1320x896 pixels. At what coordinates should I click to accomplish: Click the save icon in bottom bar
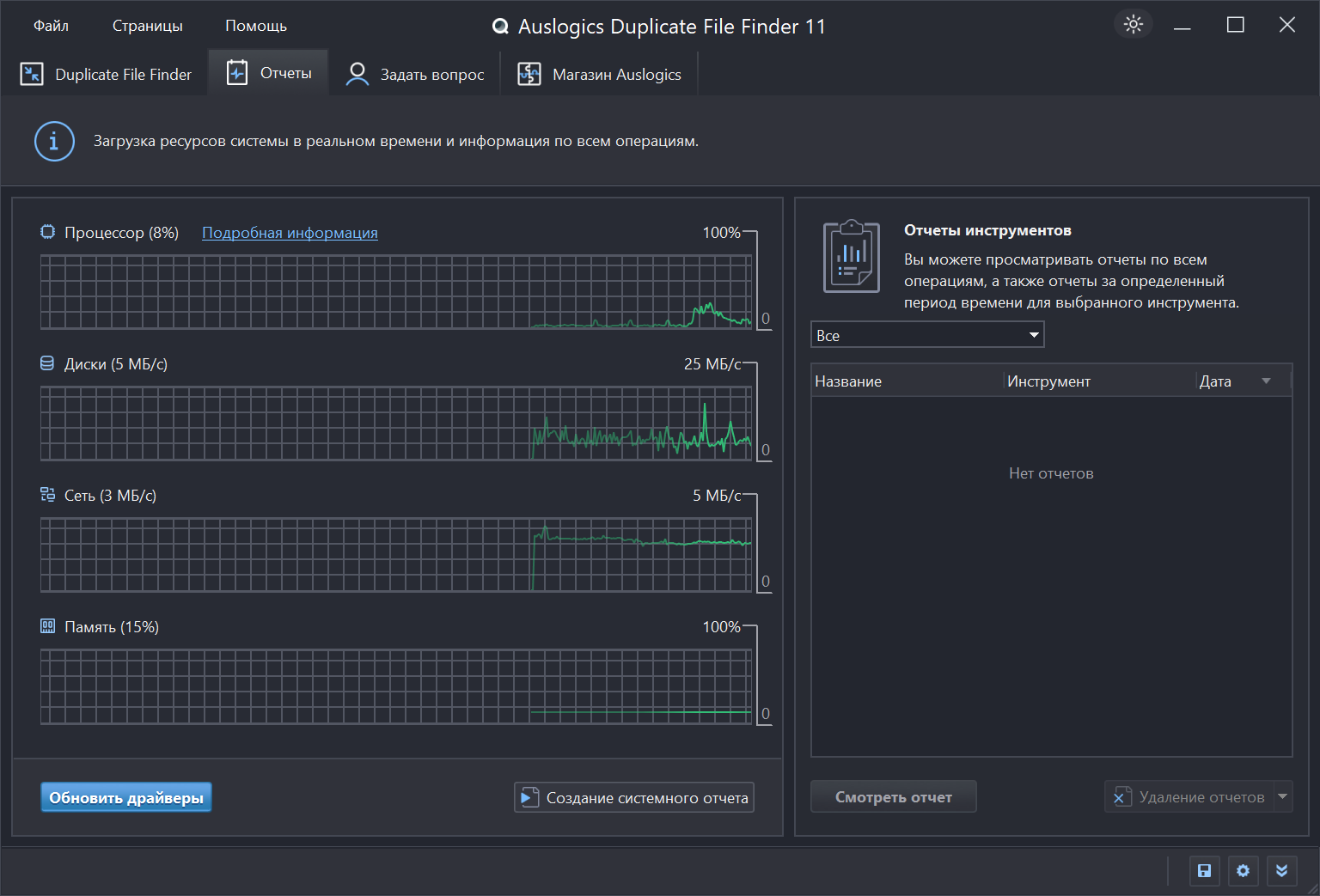point(1204,871)
